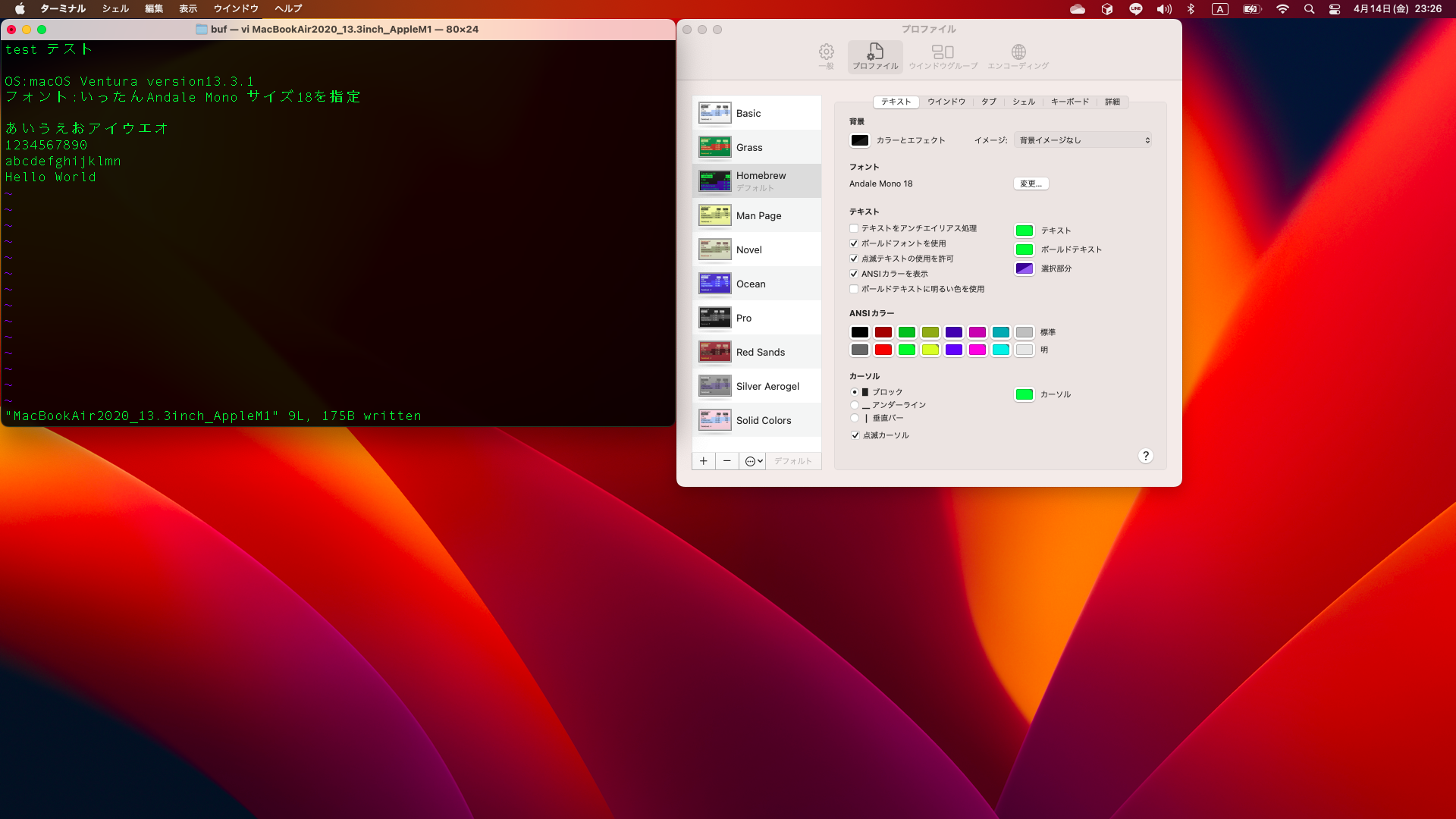Image resolution: width=1456 pixels, height=819 pixels.
Task: Switch to the Keyboard (キーボード) tab
Action: pos(1069,102)
